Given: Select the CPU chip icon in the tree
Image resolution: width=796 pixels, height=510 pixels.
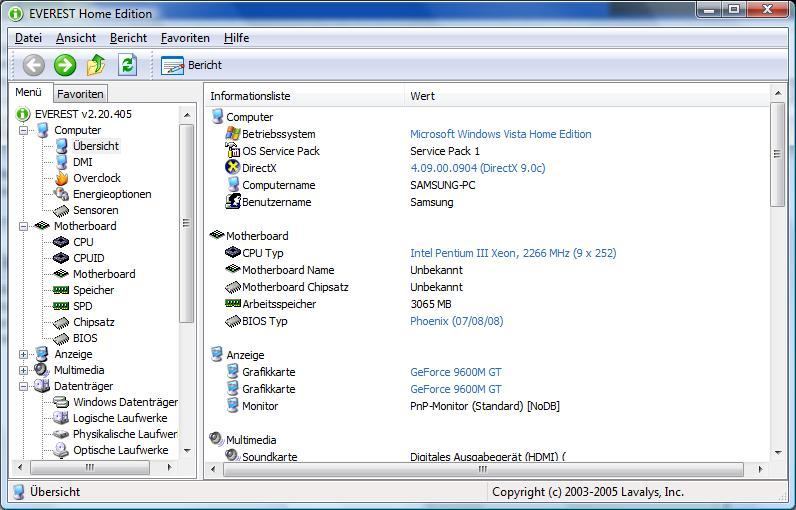Looking at the screenshot, I should (61, 242).
